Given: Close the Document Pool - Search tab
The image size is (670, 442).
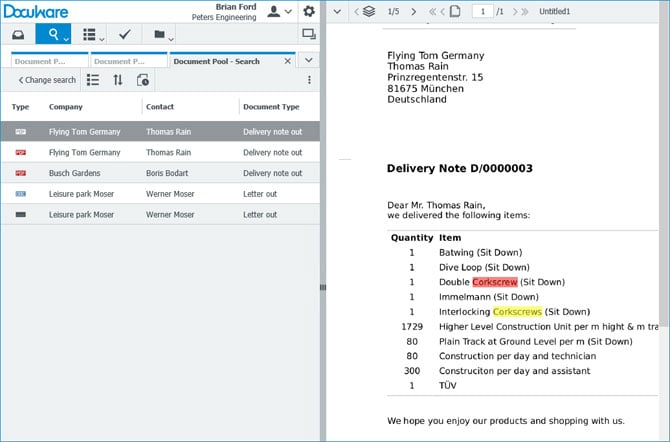Looking at the screenshot, I should 288,61.
